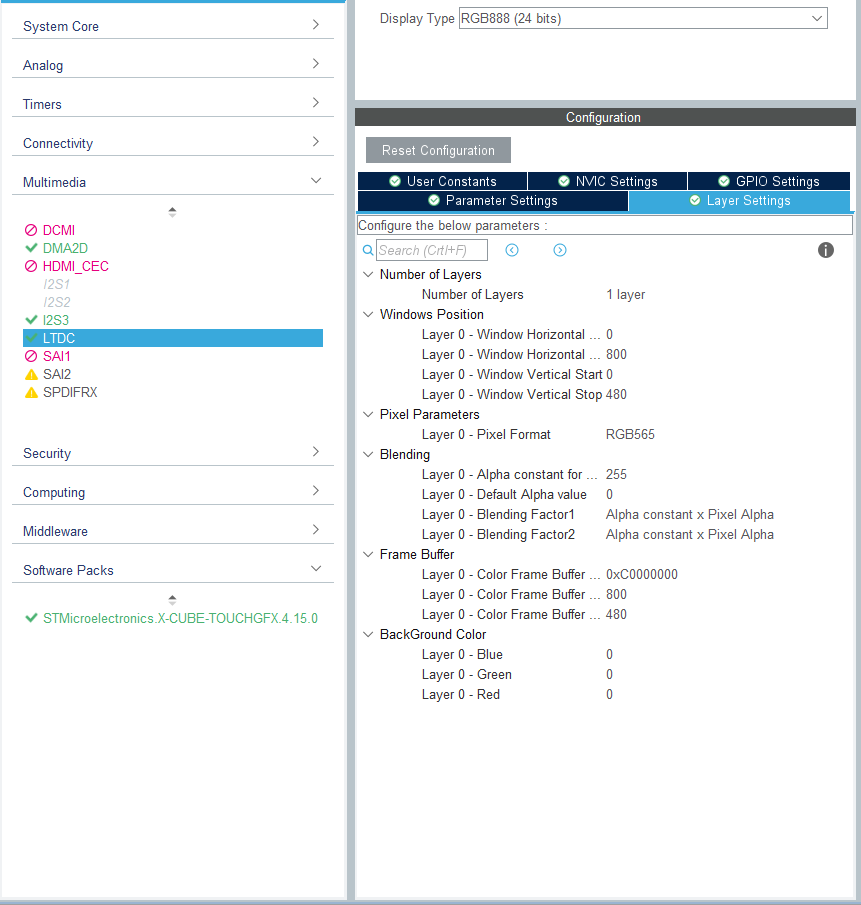Collapse the BackGround Color group
Screen dimensions: 861x905
coord(368,634)
